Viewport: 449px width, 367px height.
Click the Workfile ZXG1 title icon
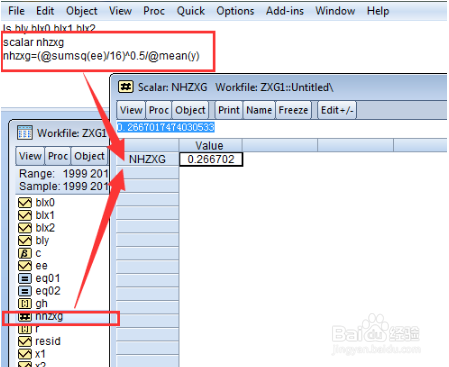[x=25, y=133]
